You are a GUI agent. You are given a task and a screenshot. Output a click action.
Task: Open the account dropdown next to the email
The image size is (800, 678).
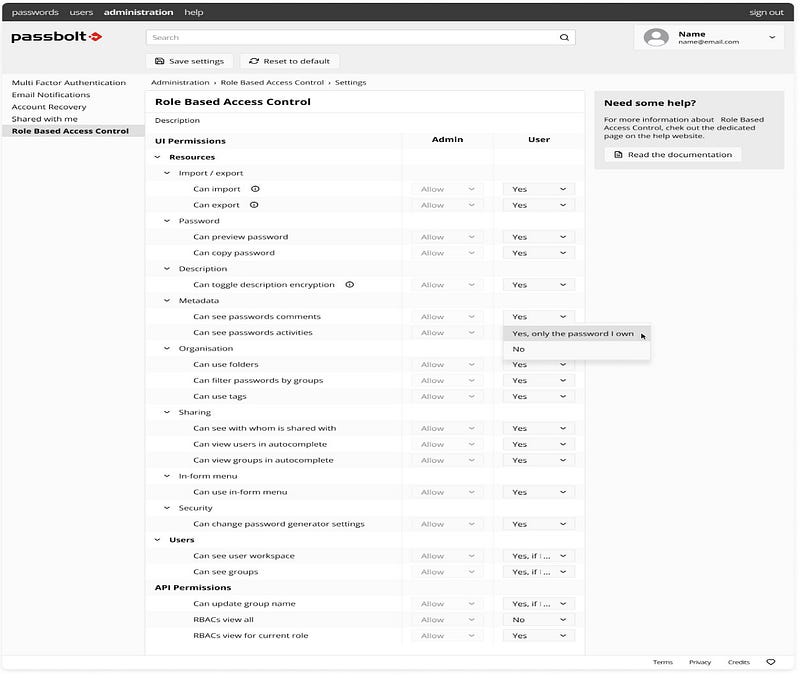771,36
